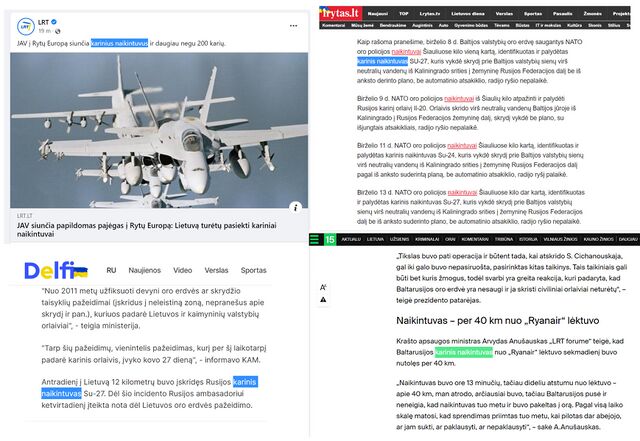Click the Delfi logo
This screenshot has width=640, height=441.
(x=54, y=270)
